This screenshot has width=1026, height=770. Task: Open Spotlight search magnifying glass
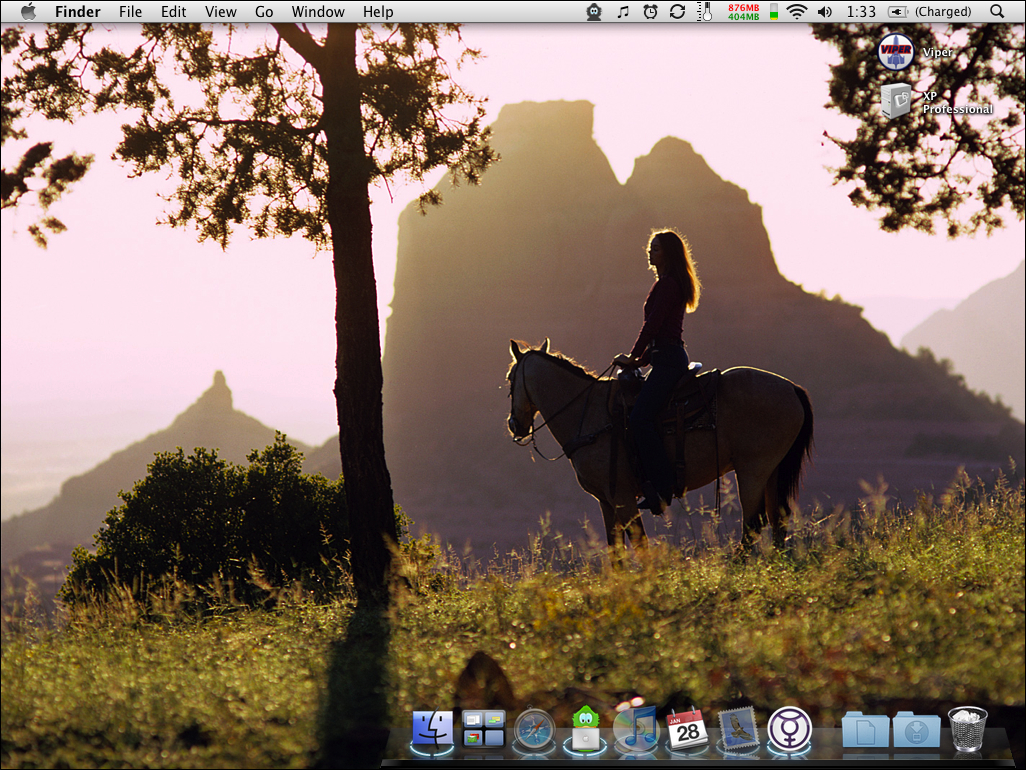point(997,12)
